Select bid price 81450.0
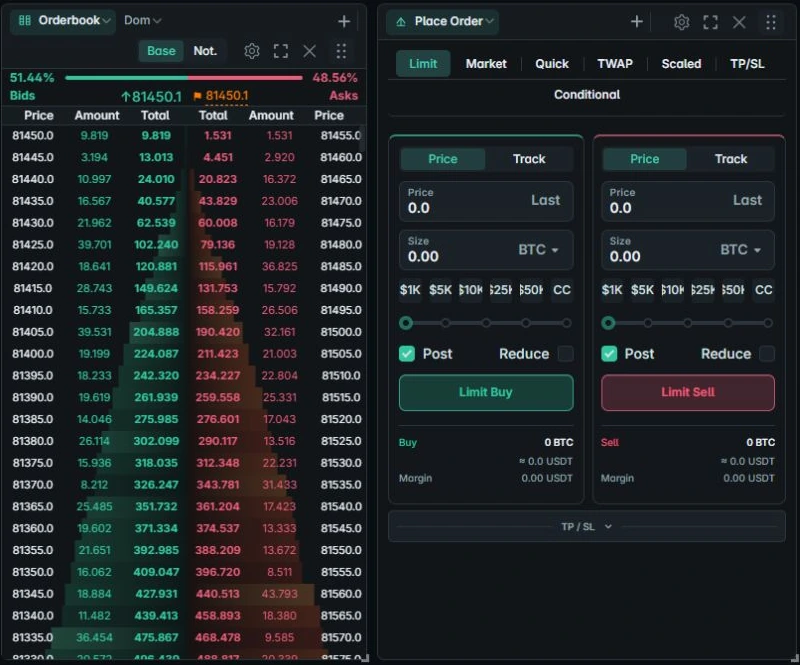 click(x=33, y=135)
